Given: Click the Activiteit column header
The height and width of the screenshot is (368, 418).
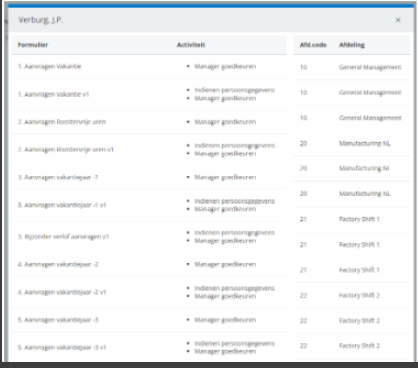Looking at the screenshot, I should (191, 45).
